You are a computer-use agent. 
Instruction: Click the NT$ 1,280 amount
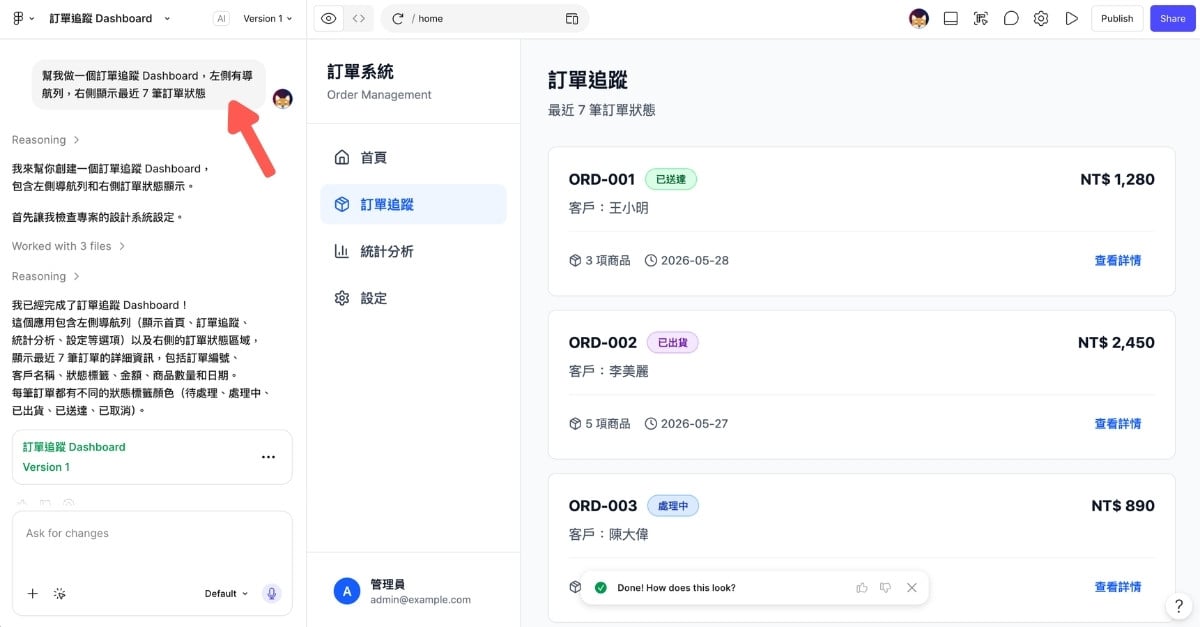[x=1117, y=180]
